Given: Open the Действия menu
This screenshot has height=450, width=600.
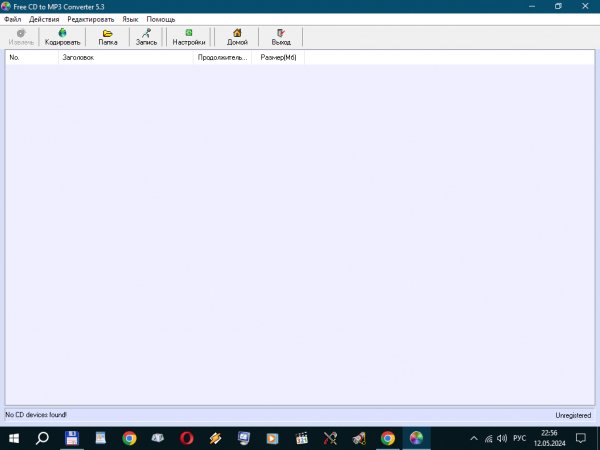Looking at the screenshot, I should (44, 19).
